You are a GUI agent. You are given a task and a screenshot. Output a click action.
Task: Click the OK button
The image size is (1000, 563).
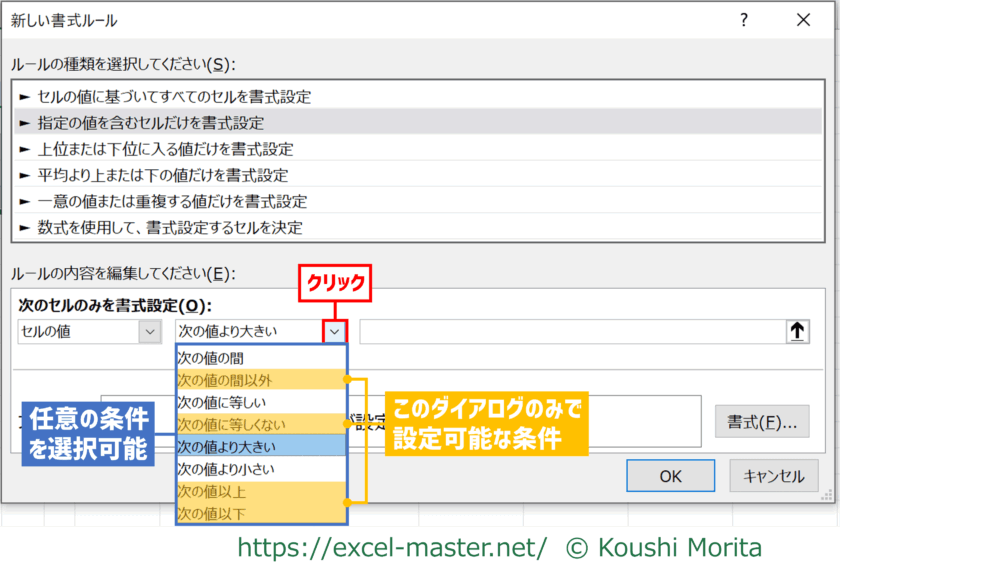click(x=670, y=476)
